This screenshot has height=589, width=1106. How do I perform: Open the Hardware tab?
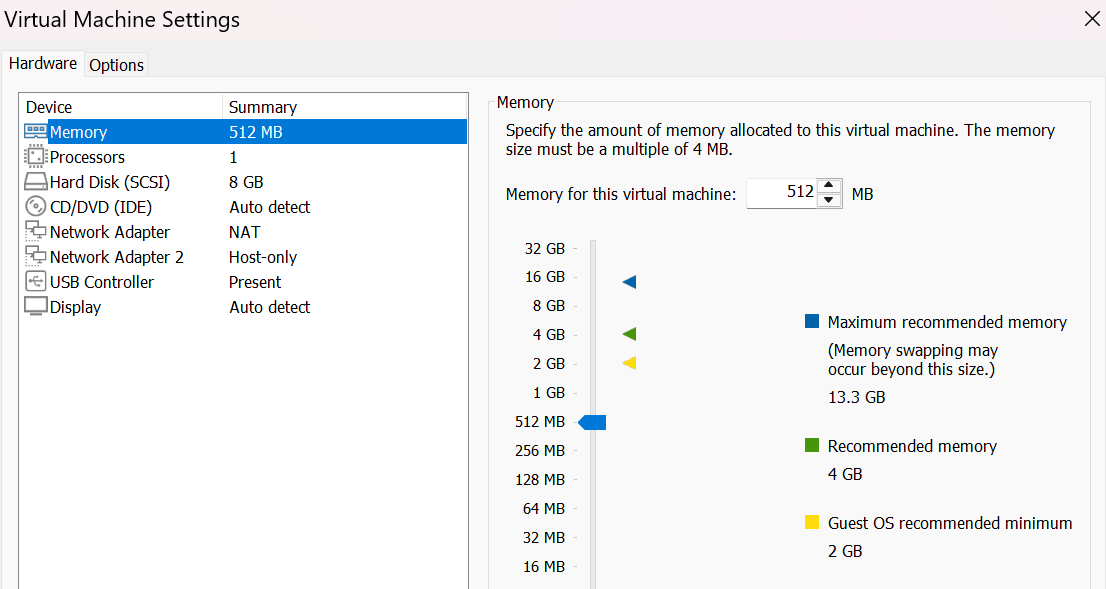click(43, 64)
